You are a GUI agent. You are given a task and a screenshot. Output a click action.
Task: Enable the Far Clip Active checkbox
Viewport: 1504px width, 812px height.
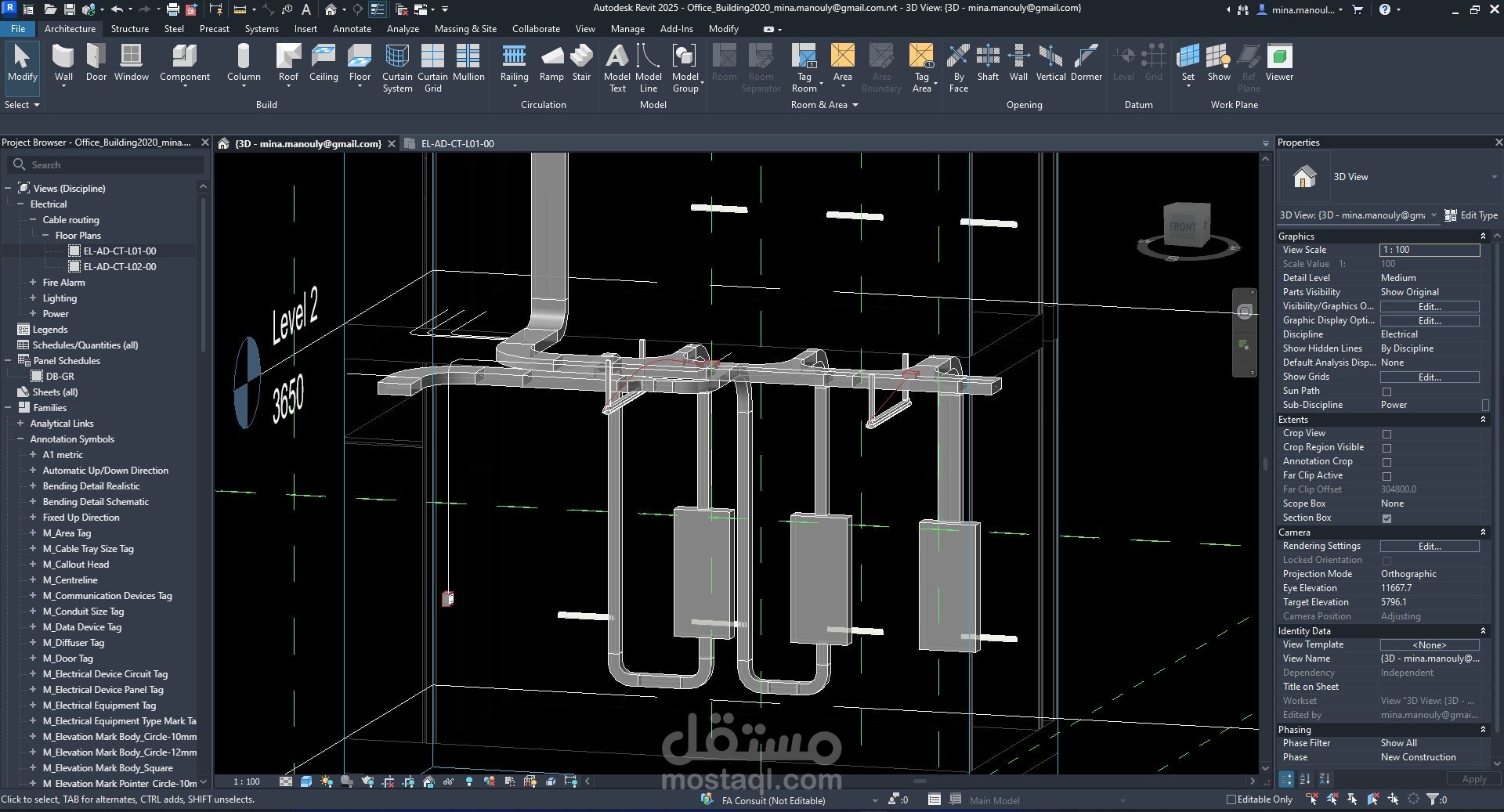[1386, 476]
